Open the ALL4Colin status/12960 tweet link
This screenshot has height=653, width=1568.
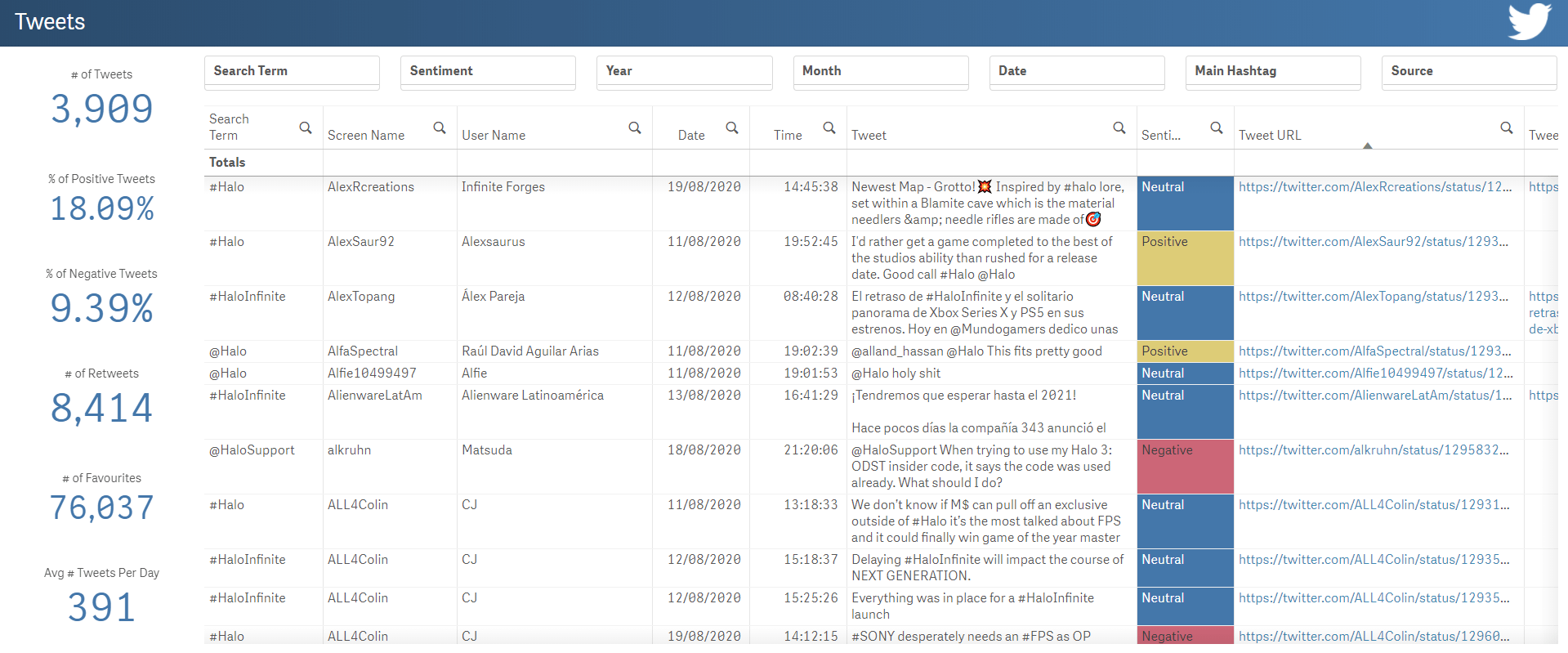(1374, 636)
